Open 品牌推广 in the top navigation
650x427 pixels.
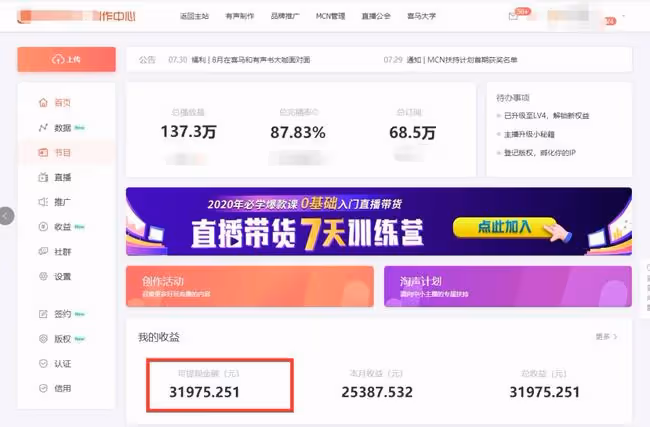coord(285,16)
